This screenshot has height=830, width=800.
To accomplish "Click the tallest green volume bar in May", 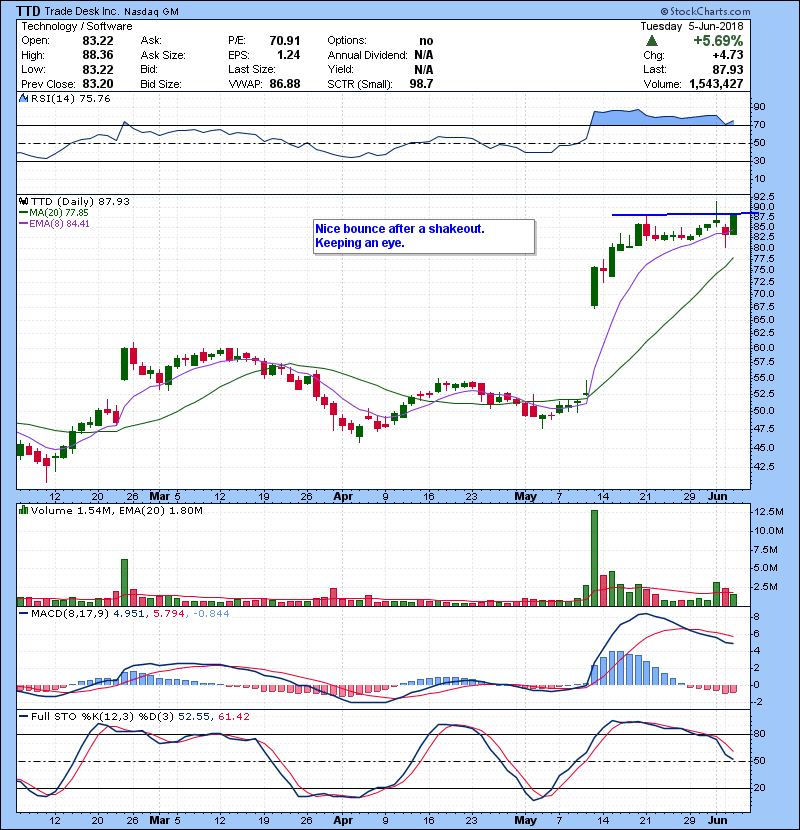I will (594, 558).
